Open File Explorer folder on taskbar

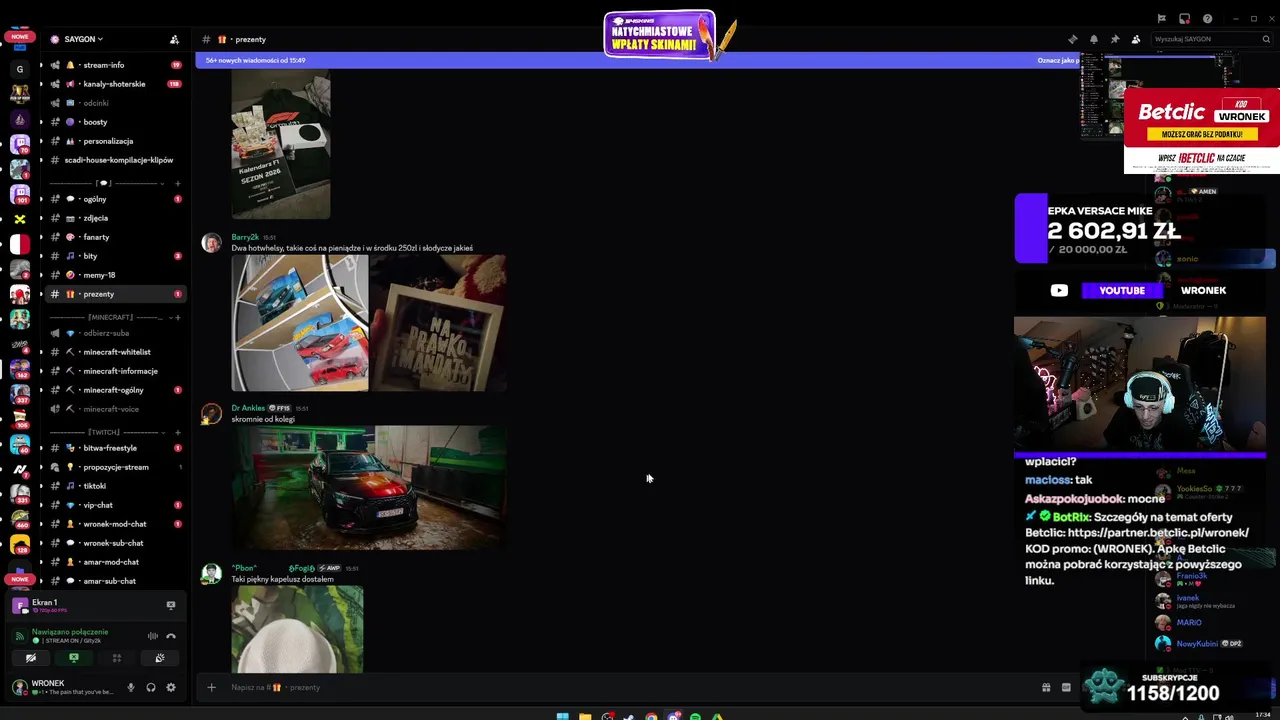click(585, 716)
